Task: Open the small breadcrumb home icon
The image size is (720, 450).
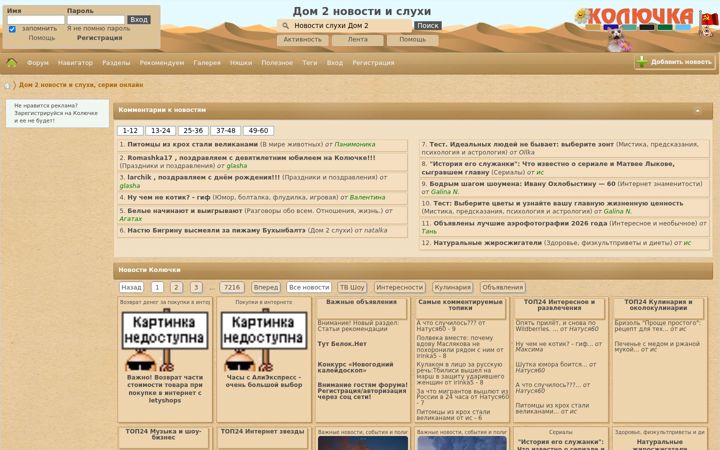Action: click(x=7, y=85)
